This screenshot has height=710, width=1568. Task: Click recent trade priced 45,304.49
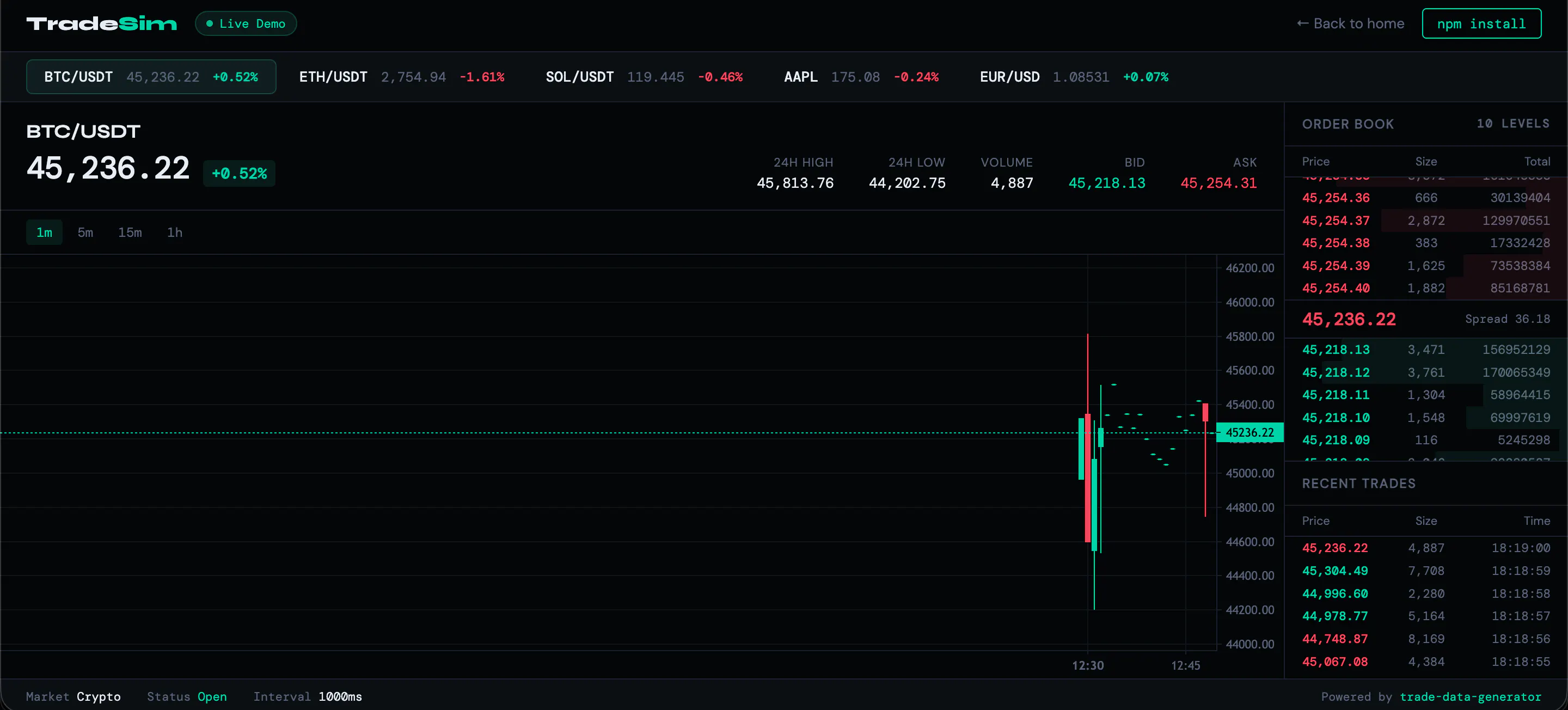coord(1425,571)
